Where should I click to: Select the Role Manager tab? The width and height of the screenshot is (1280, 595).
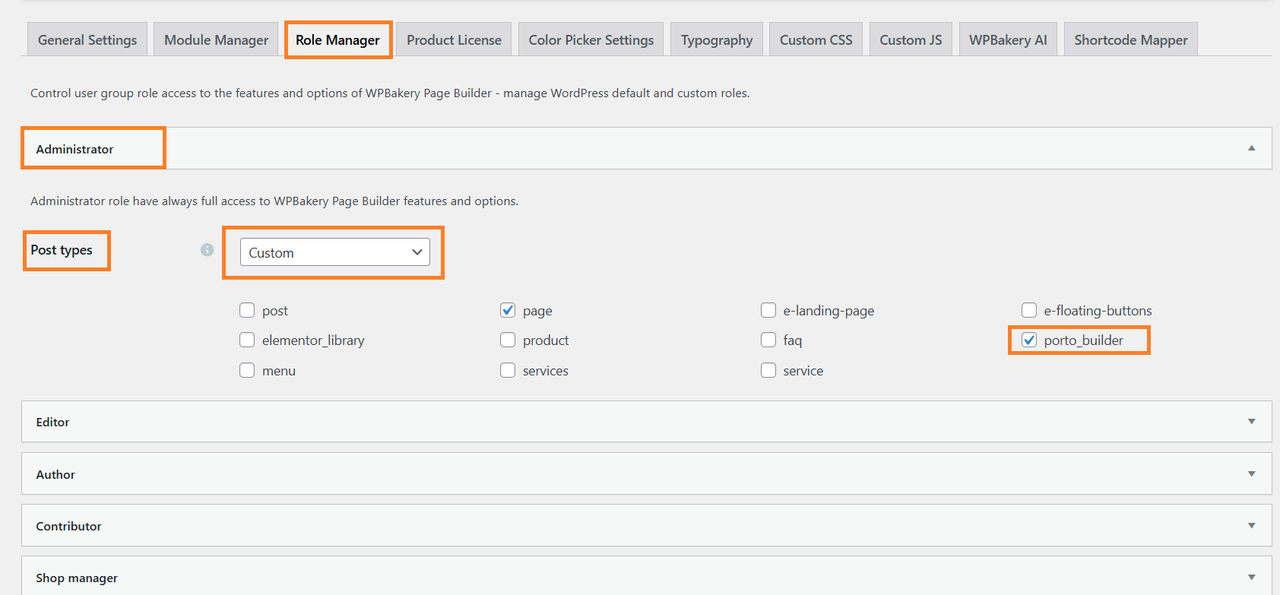coord(338,40)
